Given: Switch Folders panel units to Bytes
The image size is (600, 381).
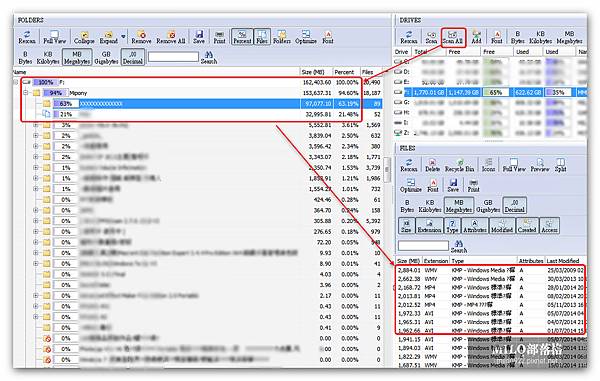Looking at the screenshot, I should tap(25, 57).
